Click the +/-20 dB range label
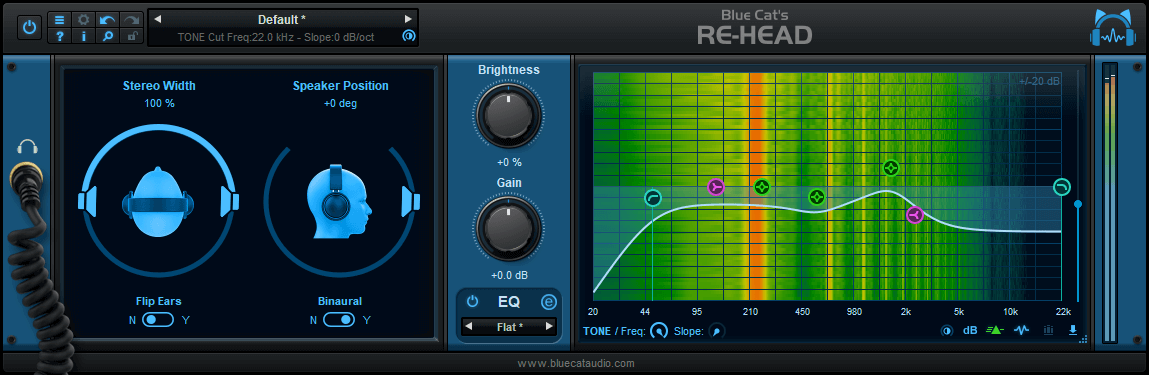Image resolution: width=1149 pixels, height=375 pixels. [x=1039, y=81]
